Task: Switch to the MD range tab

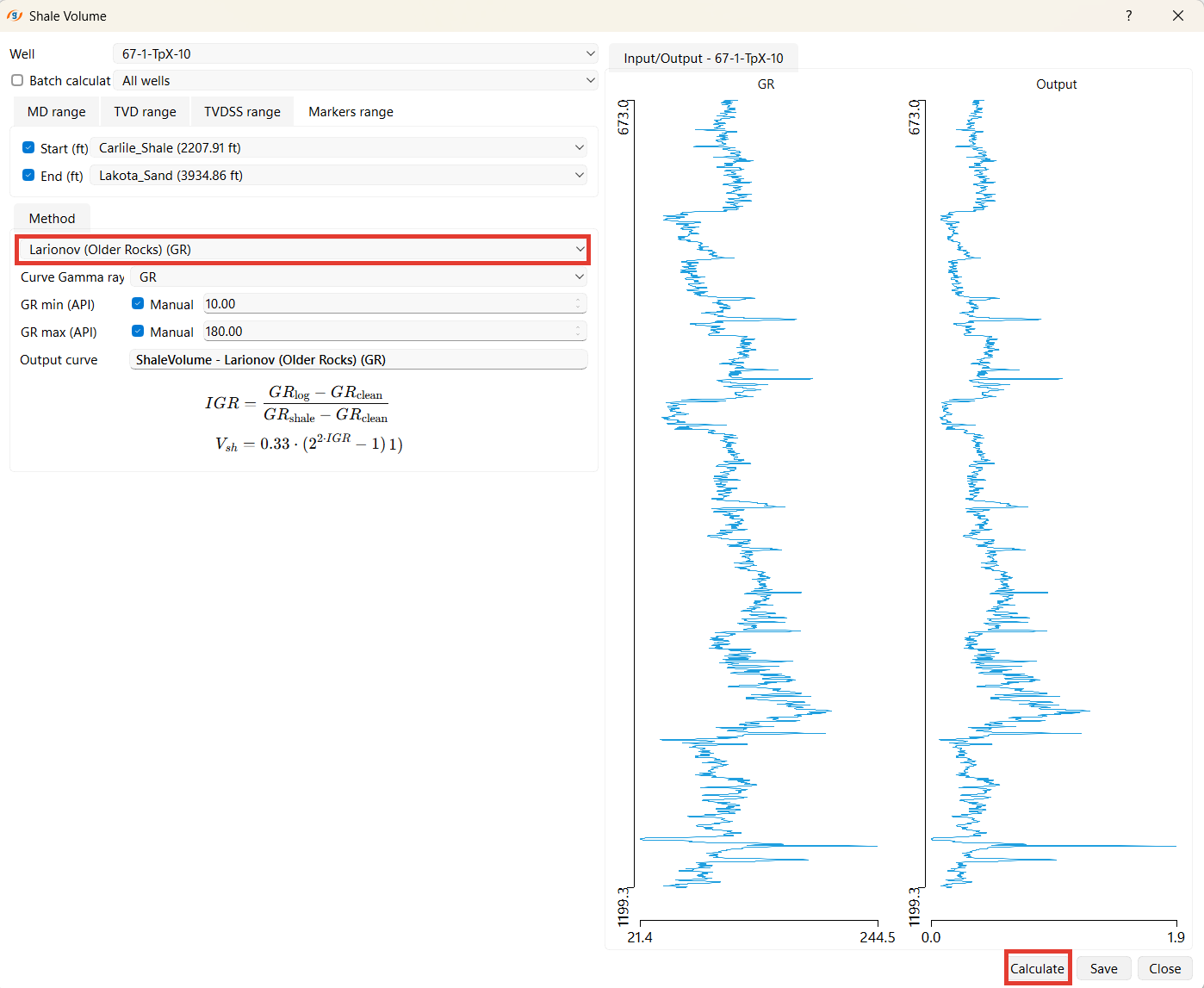Action: pos(57,112)
